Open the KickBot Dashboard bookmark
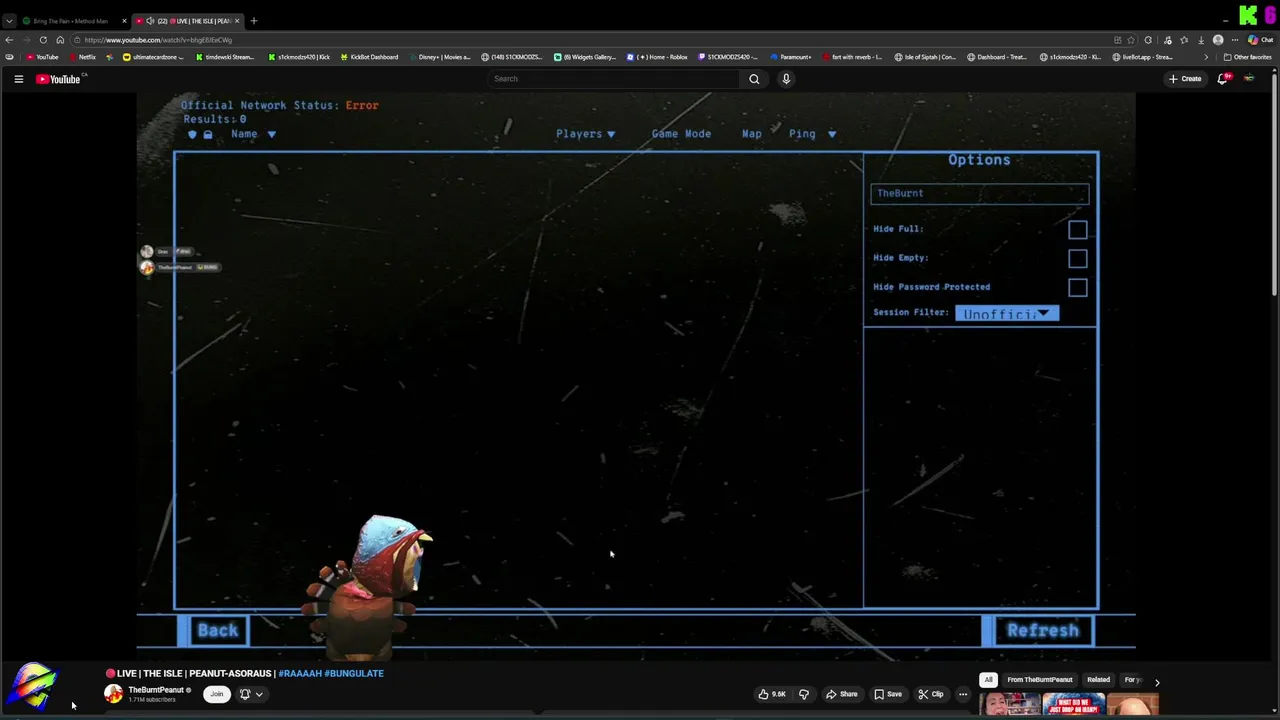 pyautogui.click(x=369, y=57)
